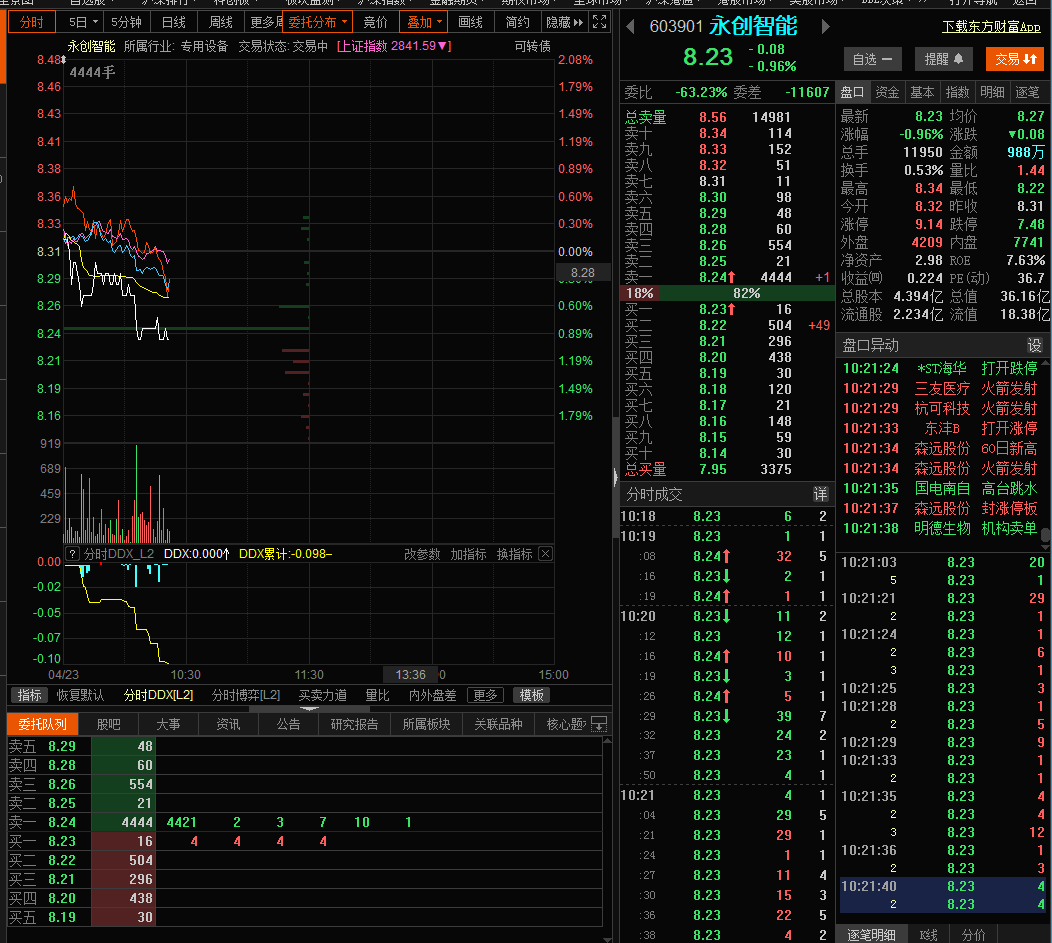Screen dimensions: 1052x943
Task: Remove from watchlist via 自选 minus button
Action: (x=872, y=59)
